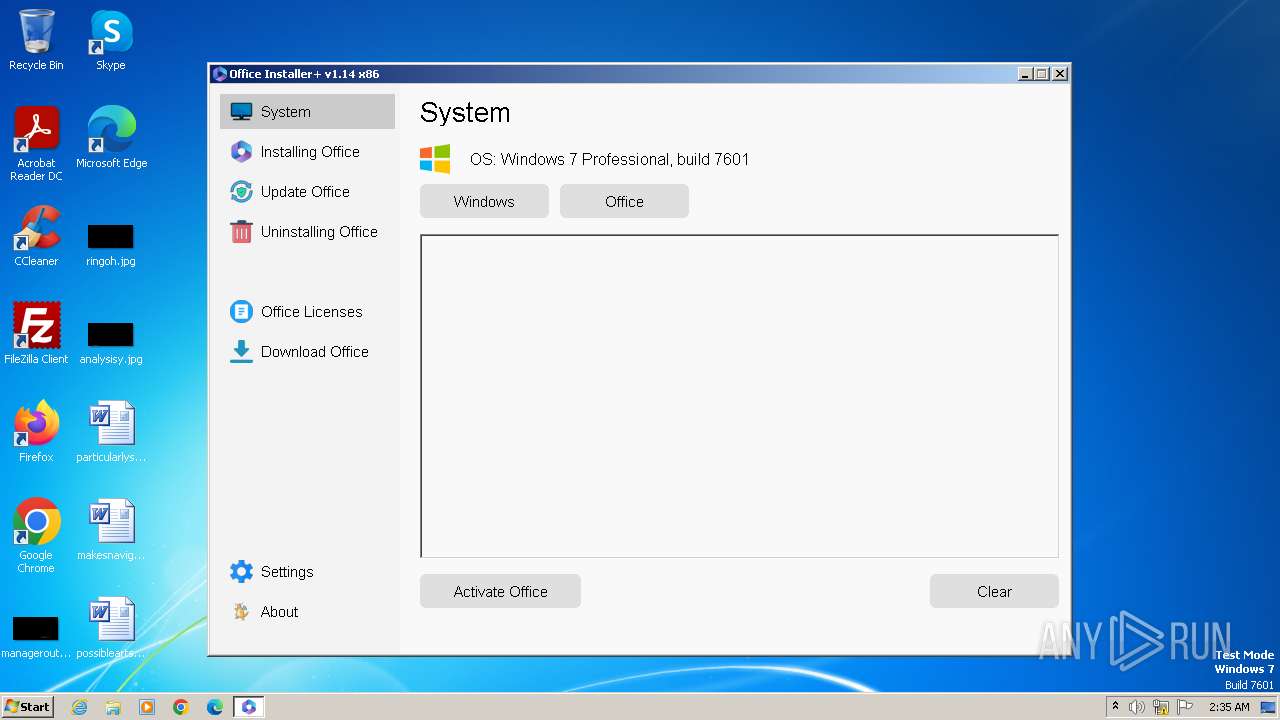Open the Settings page label

point(287,572)
